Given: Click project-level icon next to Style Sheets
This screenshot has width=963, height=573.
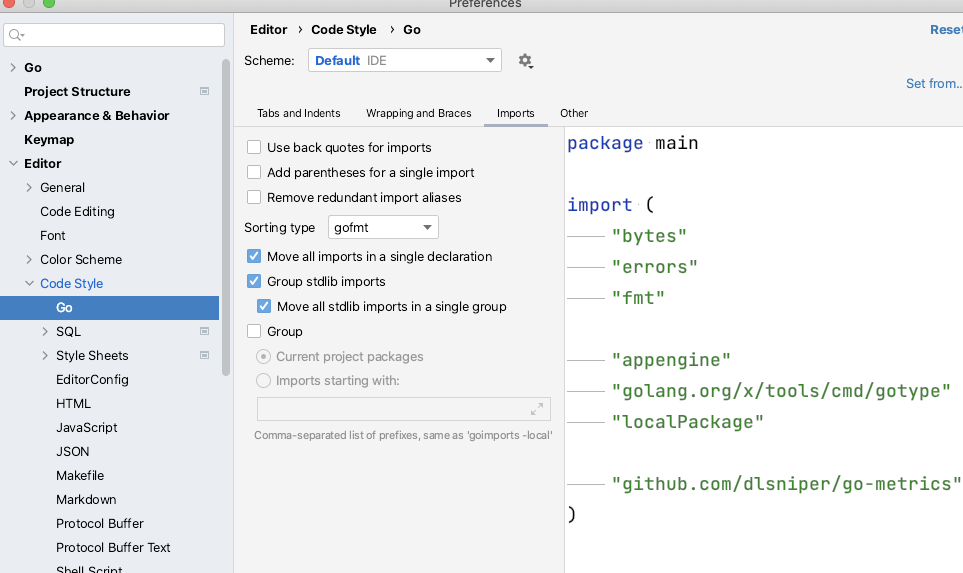Looking at the screenshot, I should tap(205, 355).
